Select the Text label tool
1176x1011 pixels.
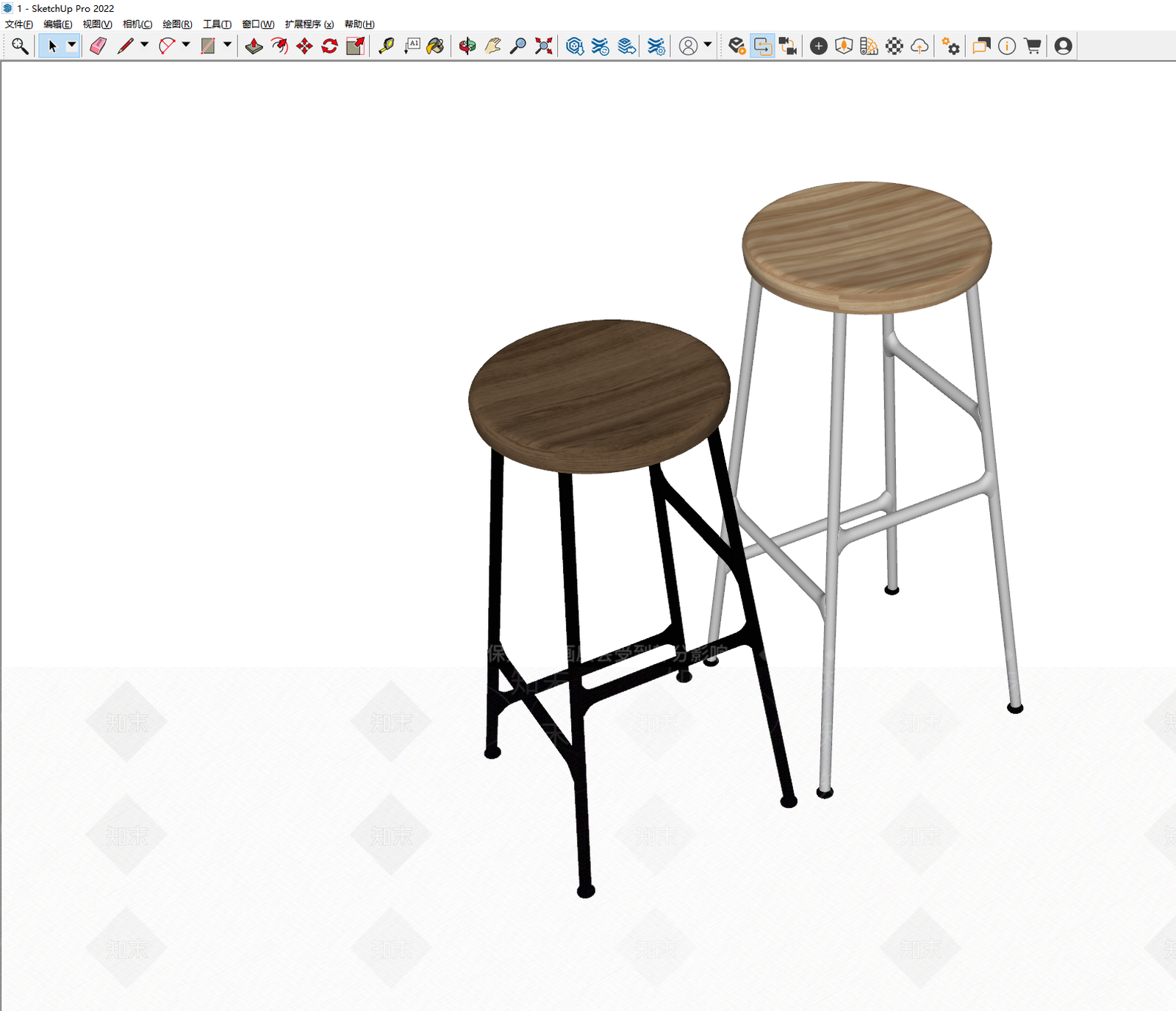(x=412, y=46)
